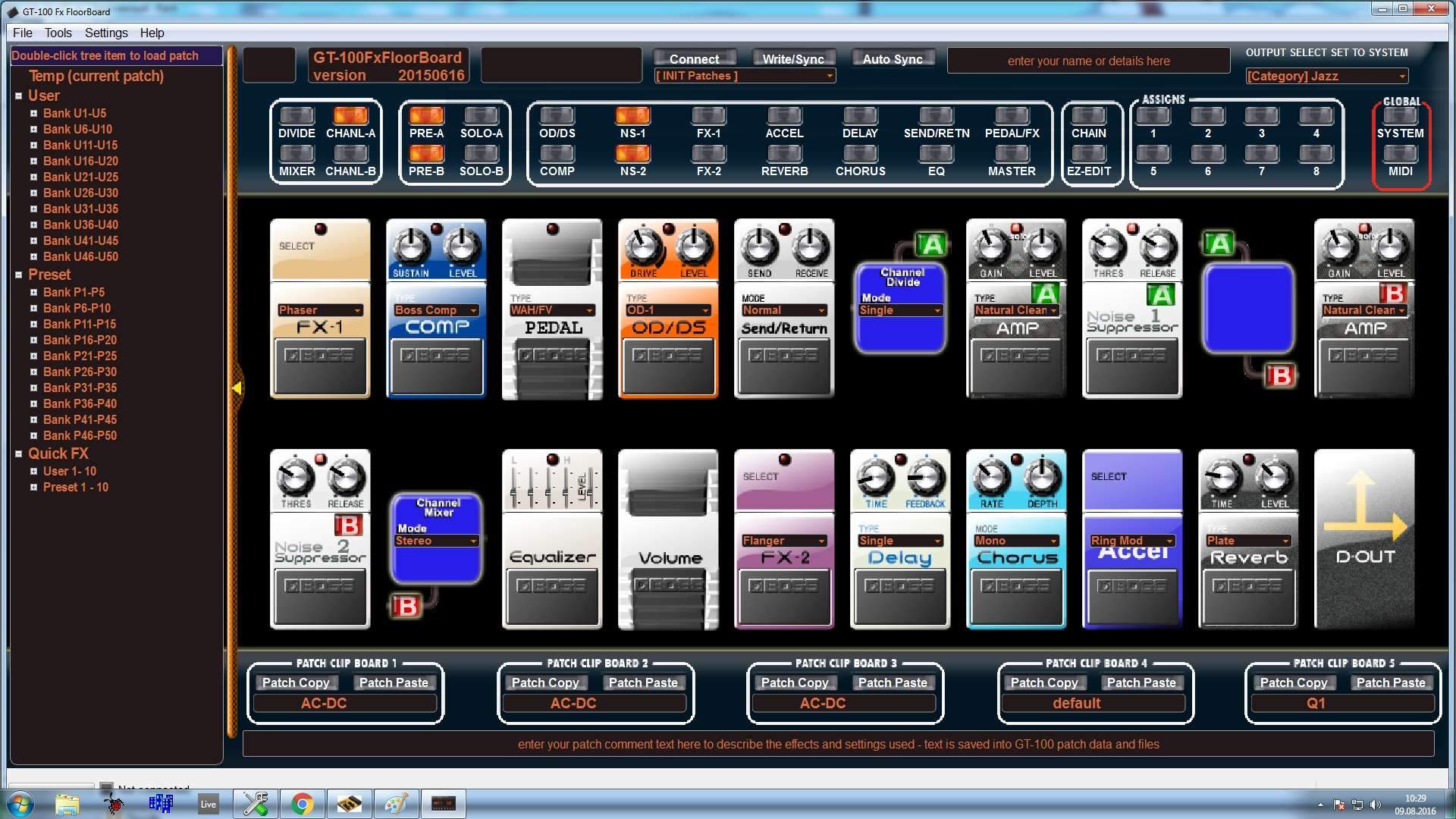The width and height of the screenshot is (1456, 819).
Task: Open the Settings menu
Action: pyautogui.click(x=106, y=33)
